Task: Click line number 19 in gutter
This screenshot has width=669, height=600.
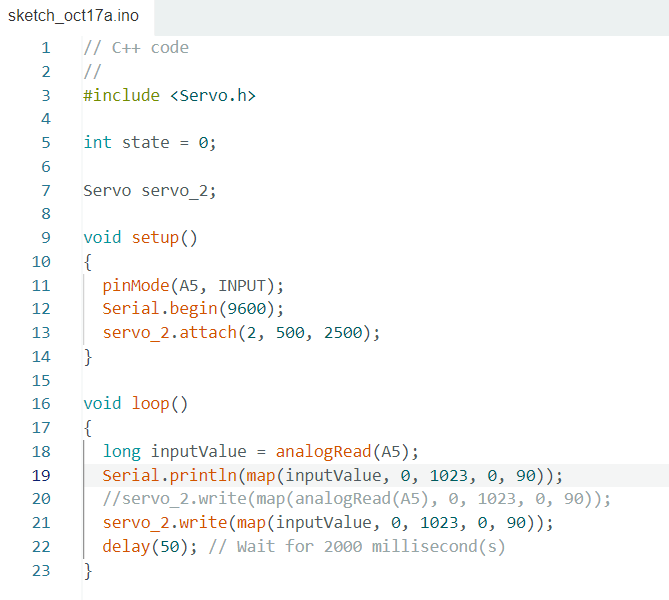Action: [41, 475]
